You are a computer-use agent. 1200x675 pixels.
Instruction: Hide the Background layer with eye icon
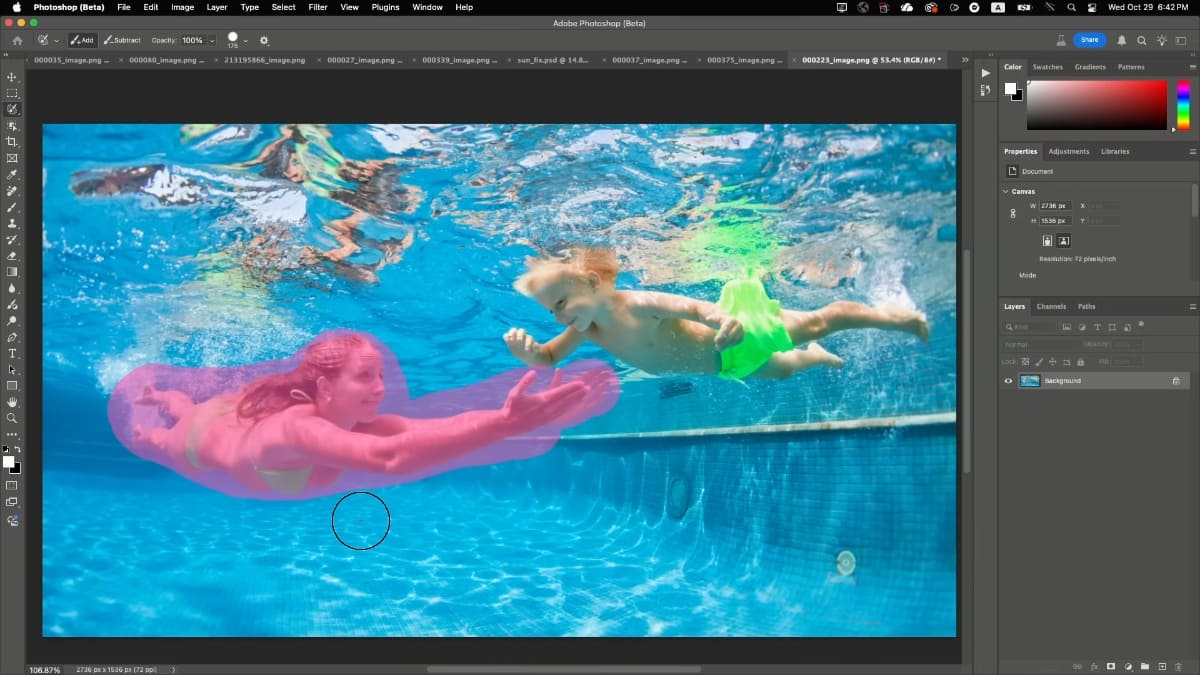pyautogui.click(x=1008, y=381)
